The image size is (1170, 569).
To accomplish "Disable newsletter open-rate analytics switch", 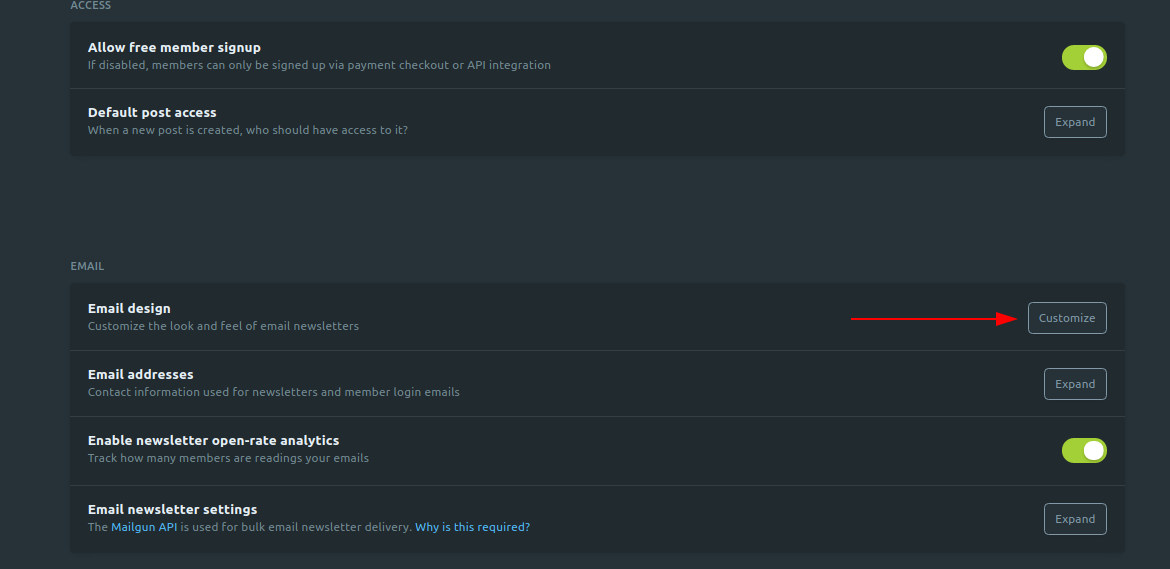I will click(x=1083, y=450).
